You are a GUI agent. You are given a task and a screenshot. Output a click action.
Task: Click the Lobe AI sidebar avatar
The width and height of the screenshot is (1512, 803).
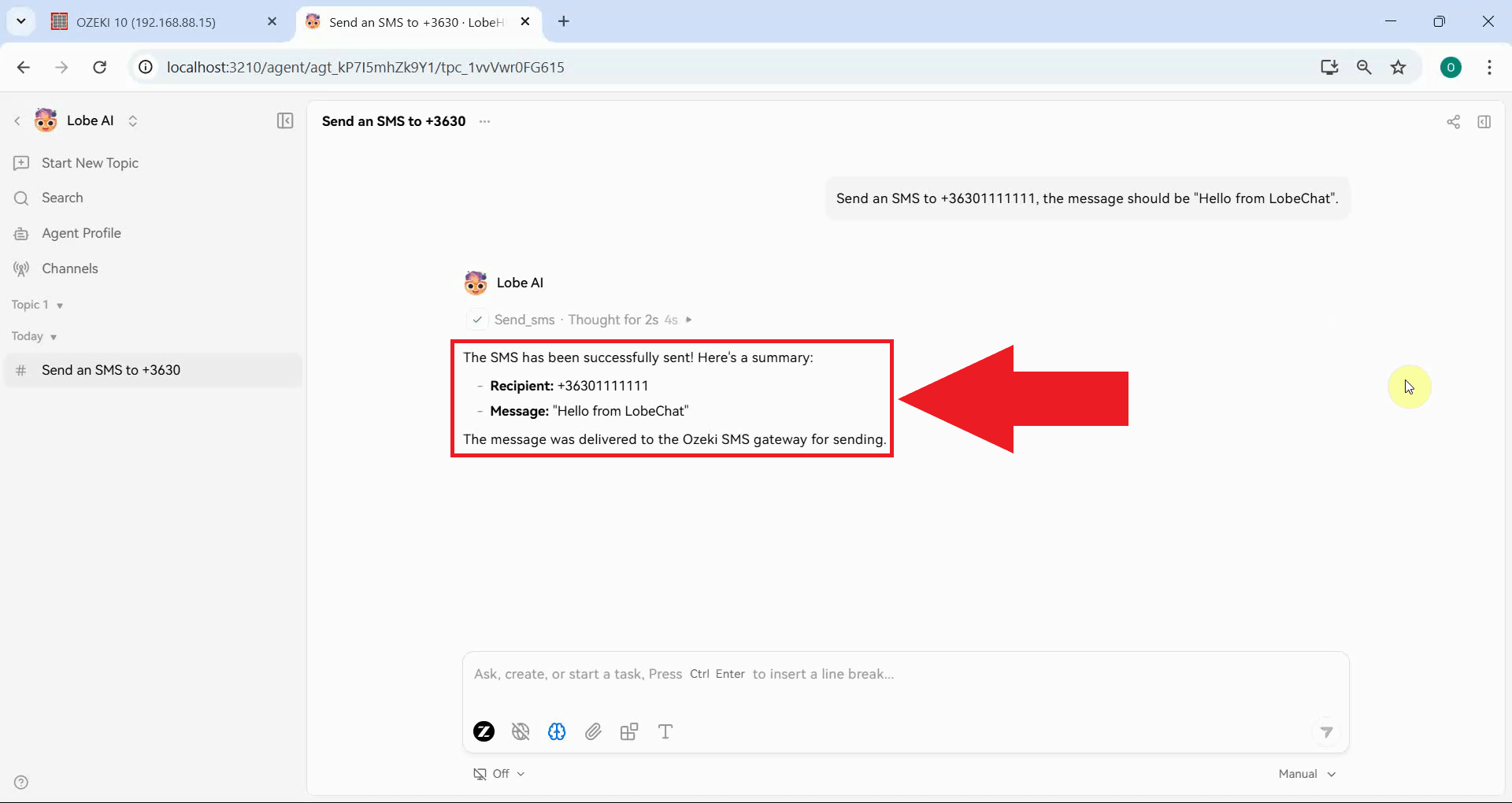click(x=46, y=120)
